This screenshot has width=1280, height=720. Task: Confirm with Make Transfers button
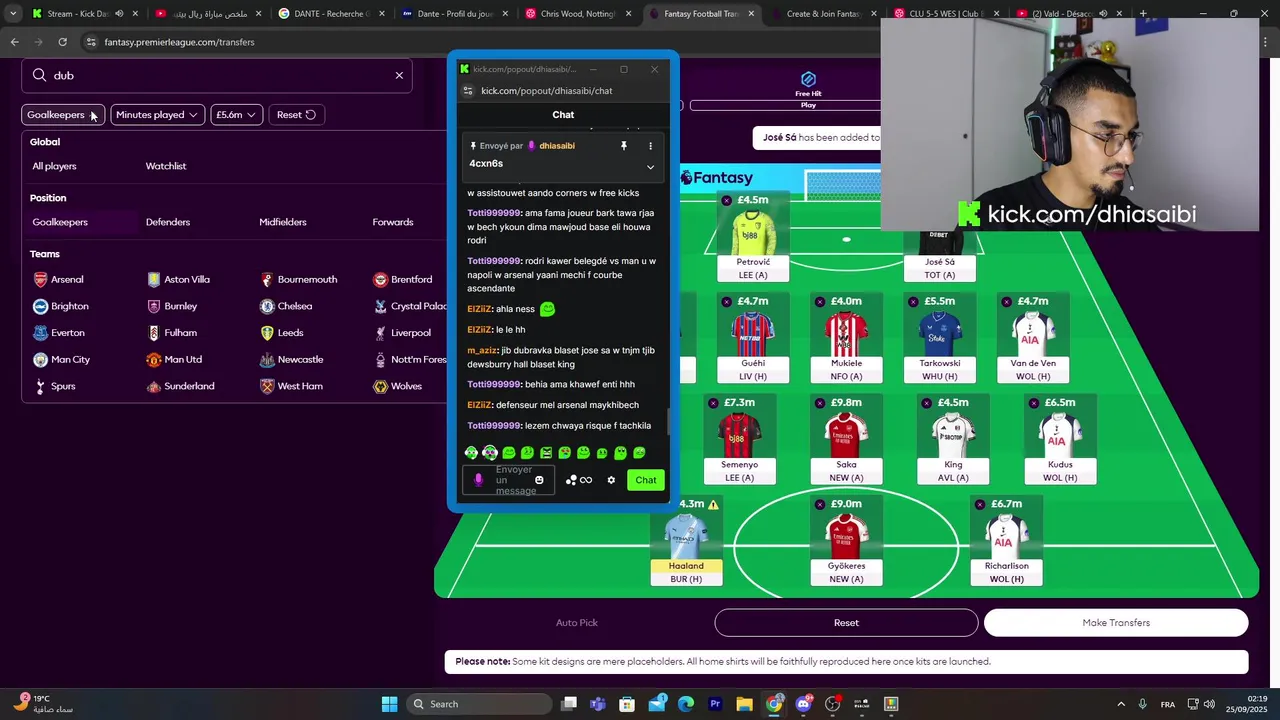pyautogui.click(x=1116, y=623)
